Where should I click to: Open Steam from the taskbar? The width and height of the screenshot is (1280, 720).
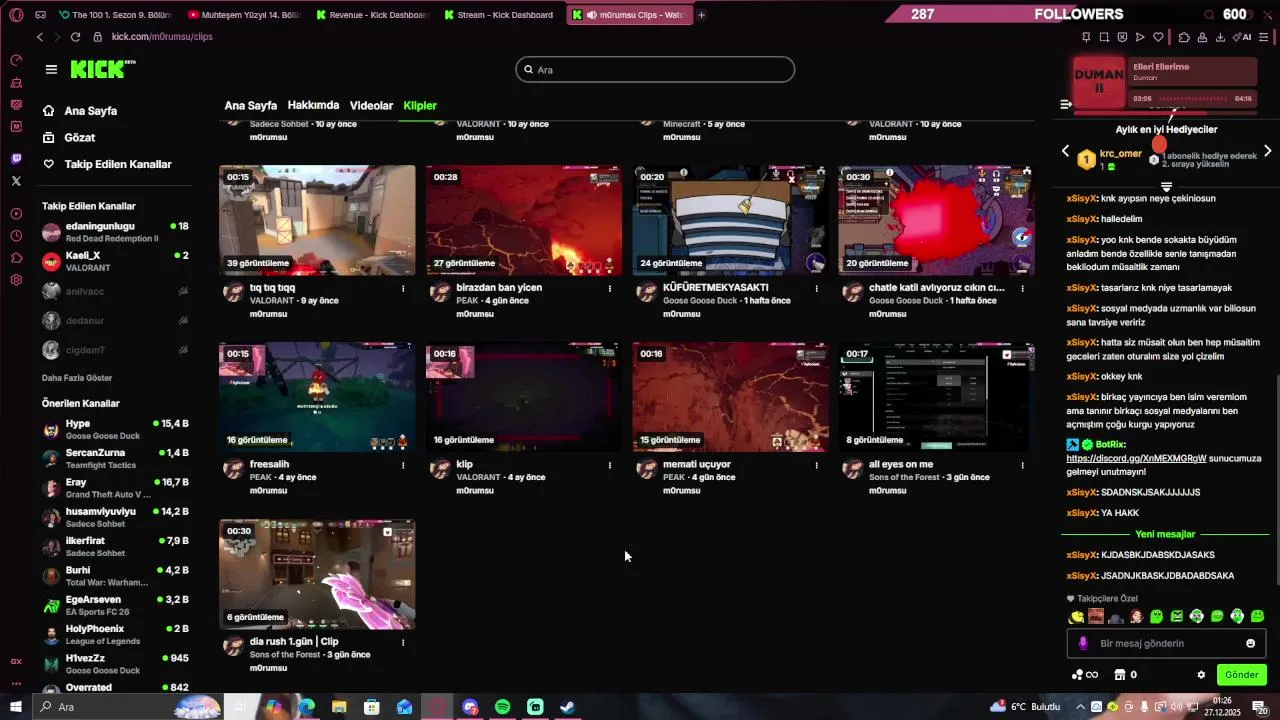(x=567, y=707)
